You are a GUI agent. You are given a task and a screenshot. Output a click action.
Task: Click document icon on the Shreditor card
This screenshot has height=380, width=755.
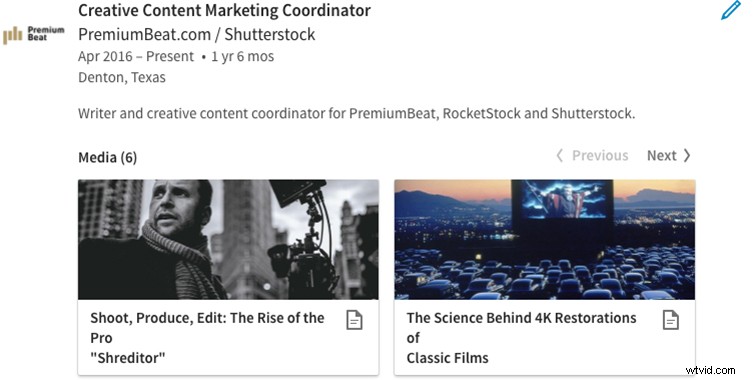click(x=354, y=320)
